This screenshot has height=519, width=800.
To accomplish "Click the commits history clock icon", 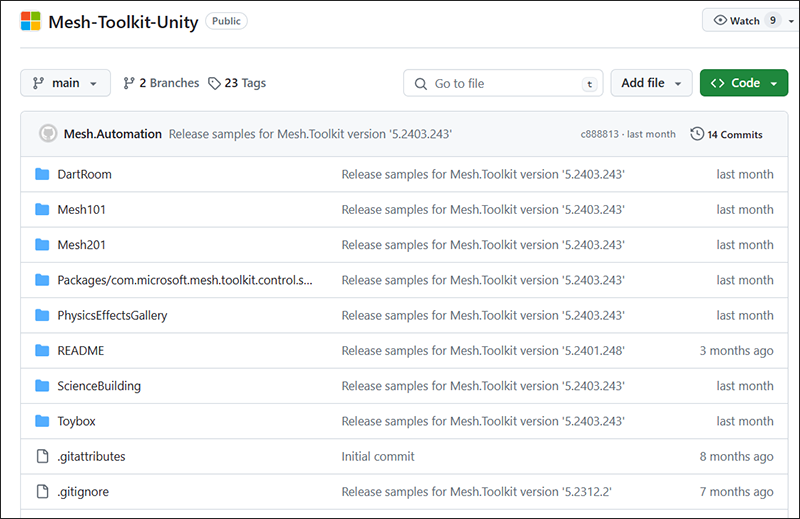I will [x=697, y=134].
